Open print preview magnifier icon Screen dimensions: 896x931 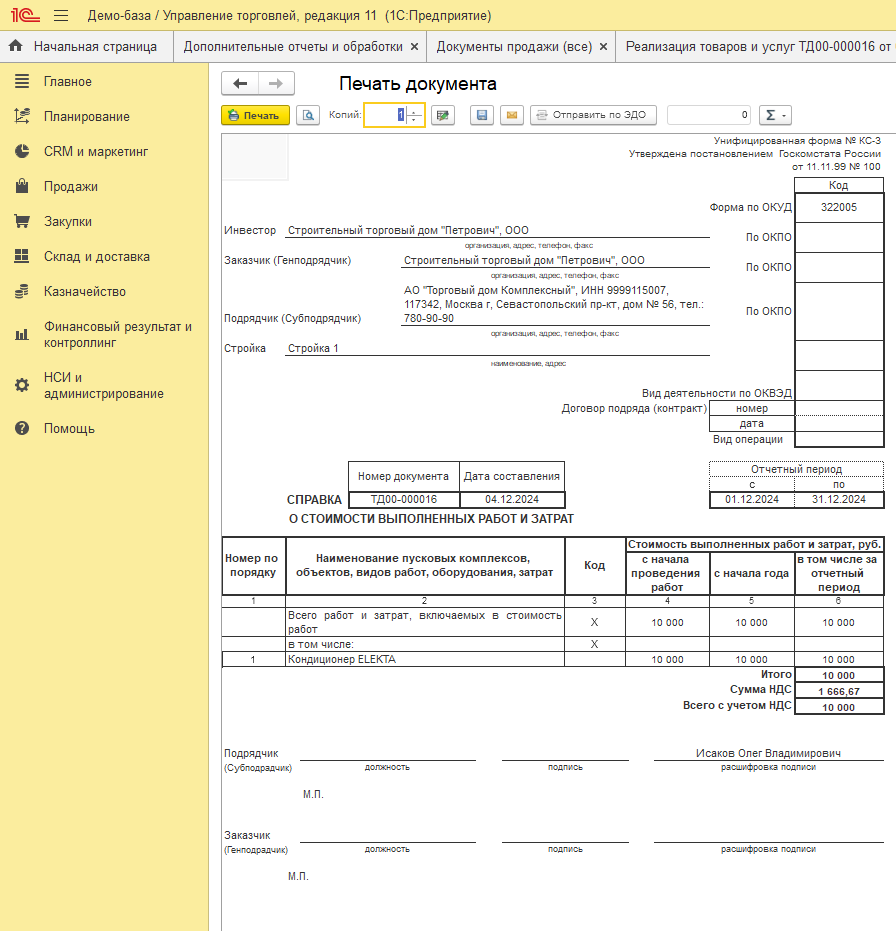(x=308, y=115)
